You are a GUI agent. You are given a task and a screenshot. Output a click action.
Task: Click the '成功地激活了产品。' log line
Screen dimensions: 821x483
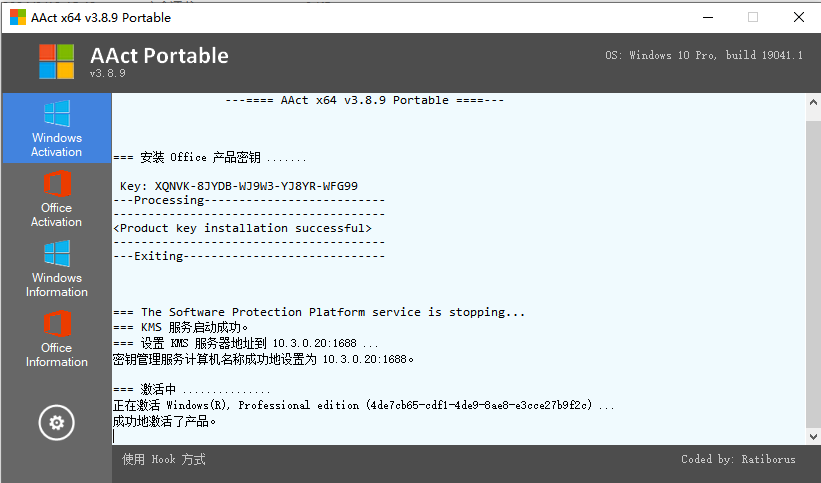click(x=164, y=421)
